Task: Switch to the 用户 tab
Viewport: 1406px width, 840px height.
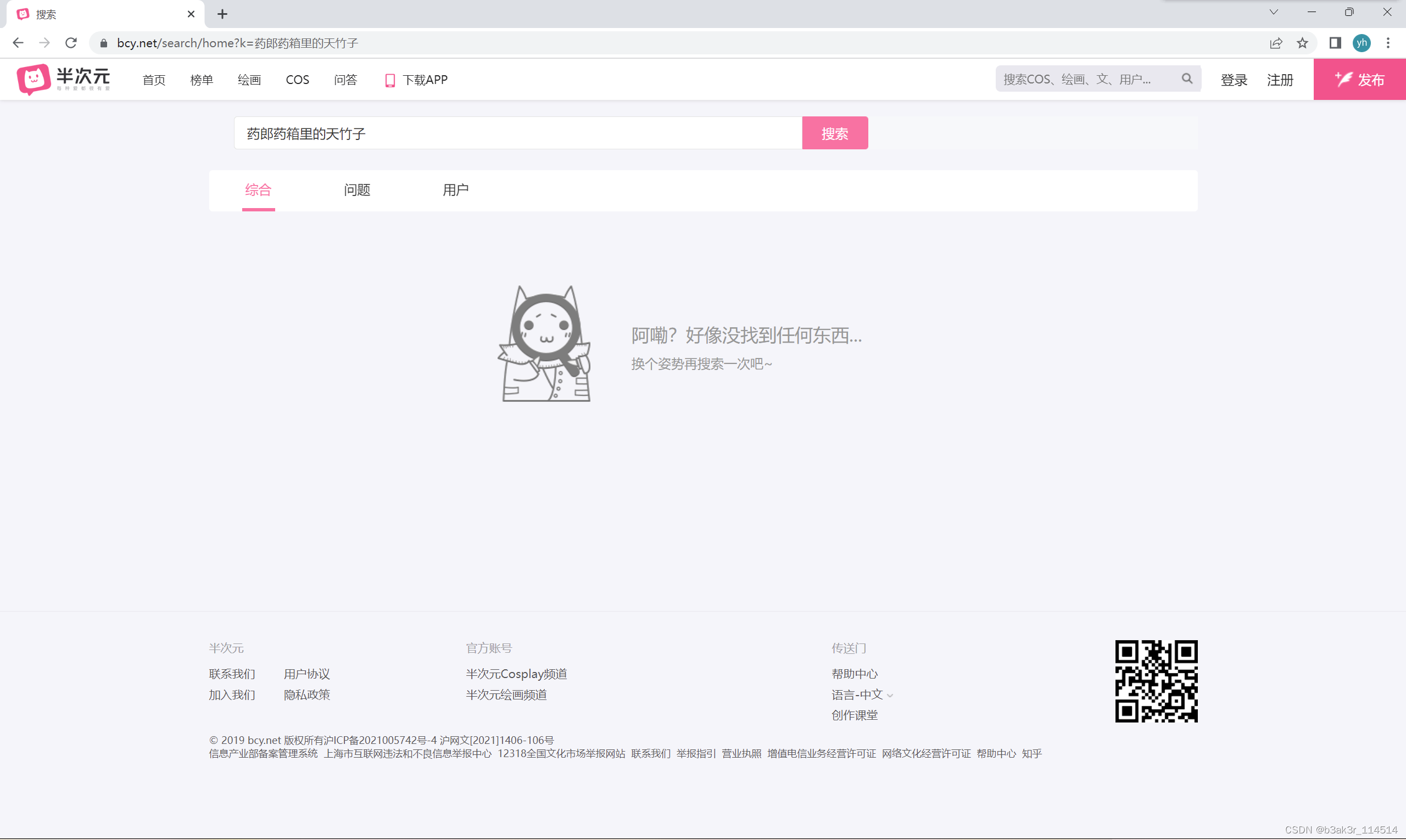Action: 455,190
